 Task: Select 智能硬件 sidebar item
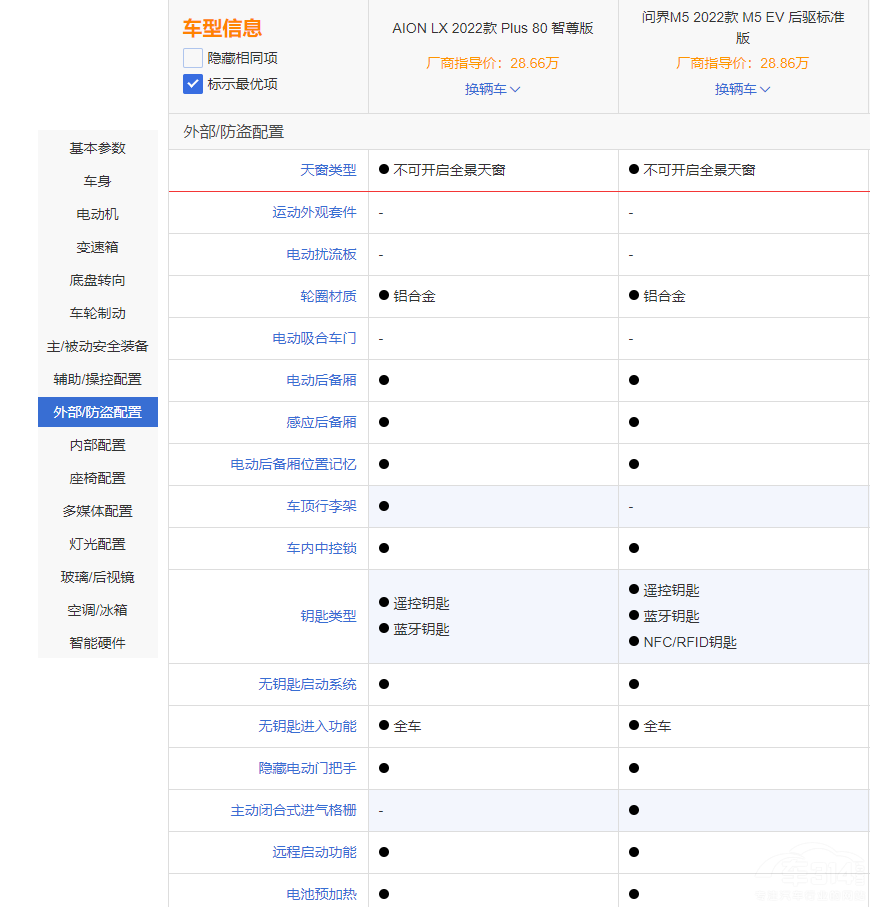pos(98,643)
